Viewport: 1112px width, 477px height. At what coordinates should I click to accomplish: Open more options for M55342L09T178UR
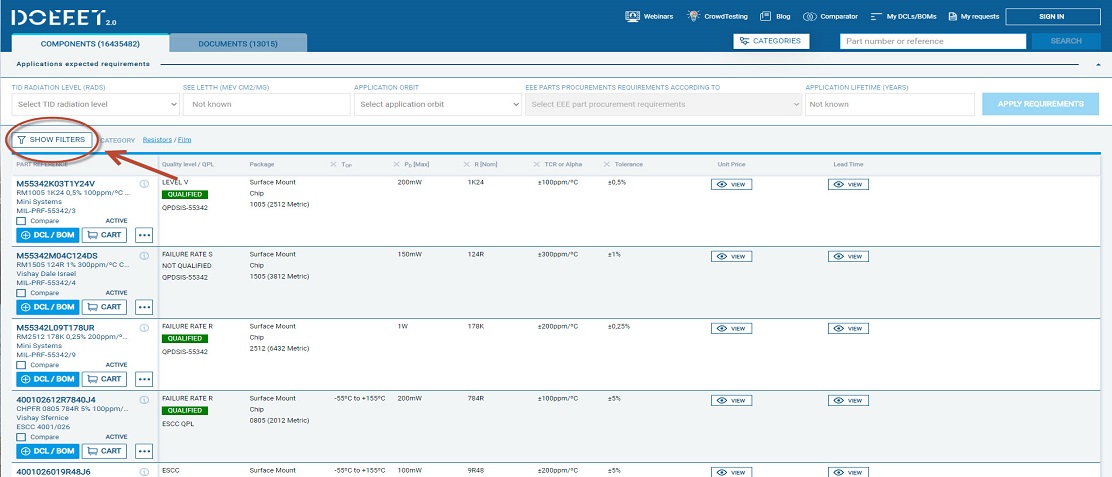pyautogui.click(x=144, y=379)
